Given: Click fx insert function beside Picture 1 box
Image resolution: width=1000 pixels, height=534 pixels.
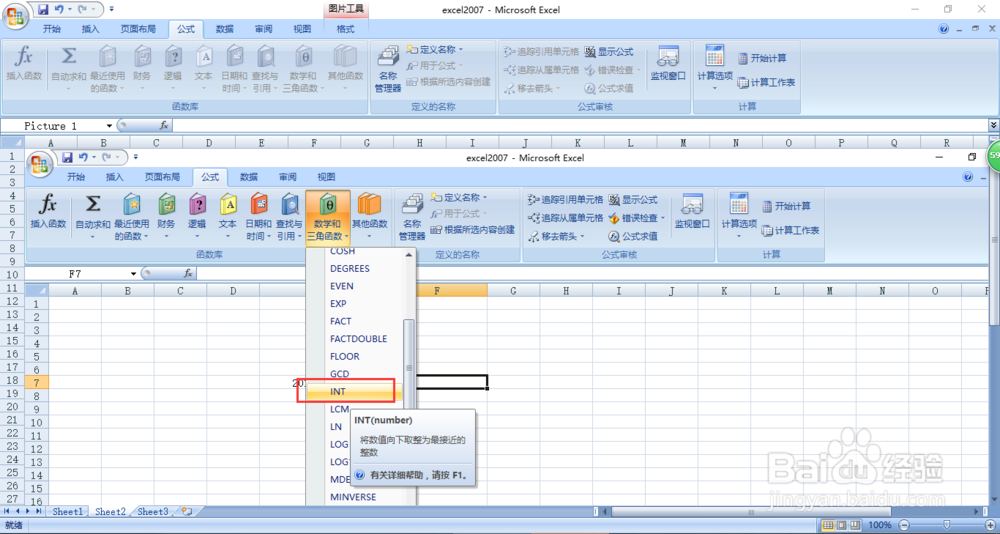Looking at the screenshot, I should [164, 126].
